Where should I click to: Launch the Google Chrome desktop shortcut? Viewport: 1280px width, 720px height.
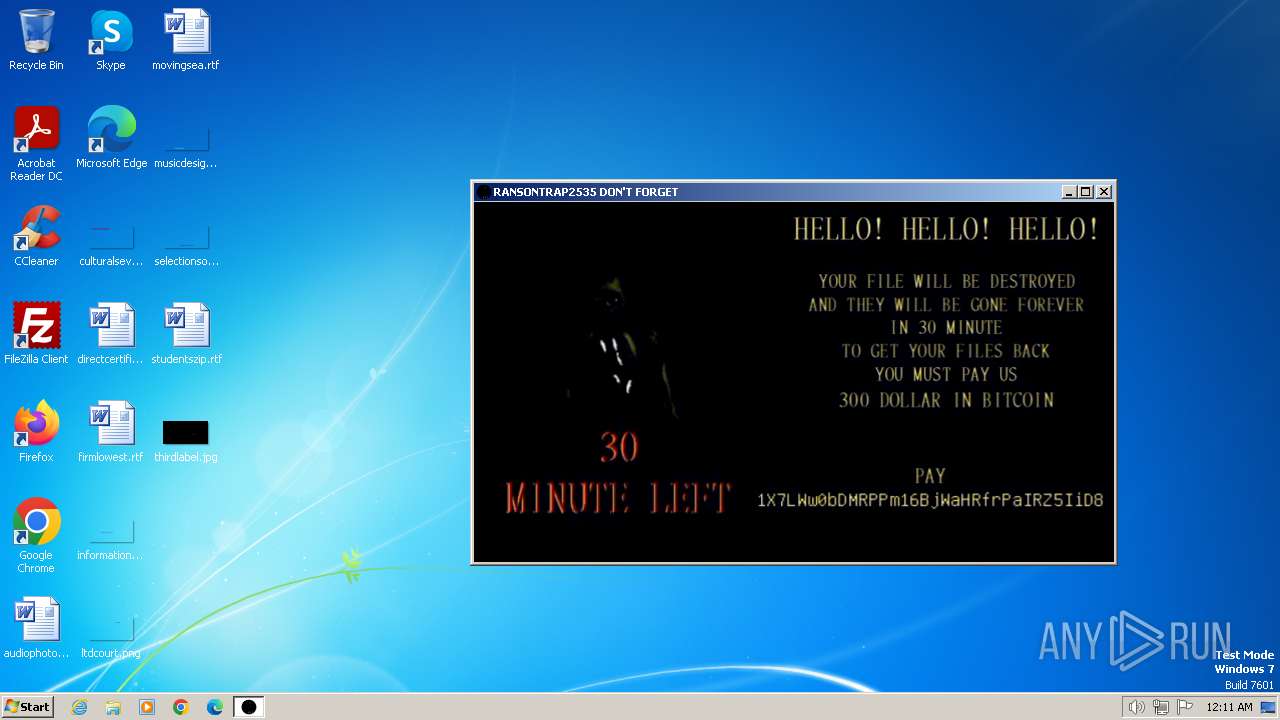pyautogui.click(x=36, y=536)
